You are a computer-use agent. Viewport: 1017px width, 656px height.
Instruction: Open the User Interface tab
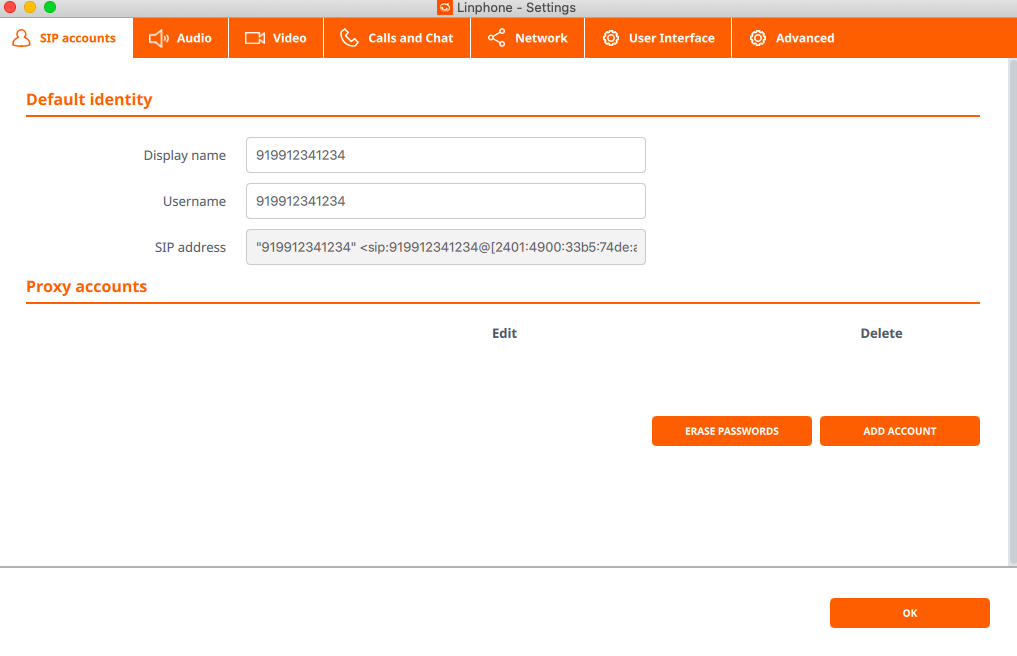pyautogui.click(x=658, y=38)
